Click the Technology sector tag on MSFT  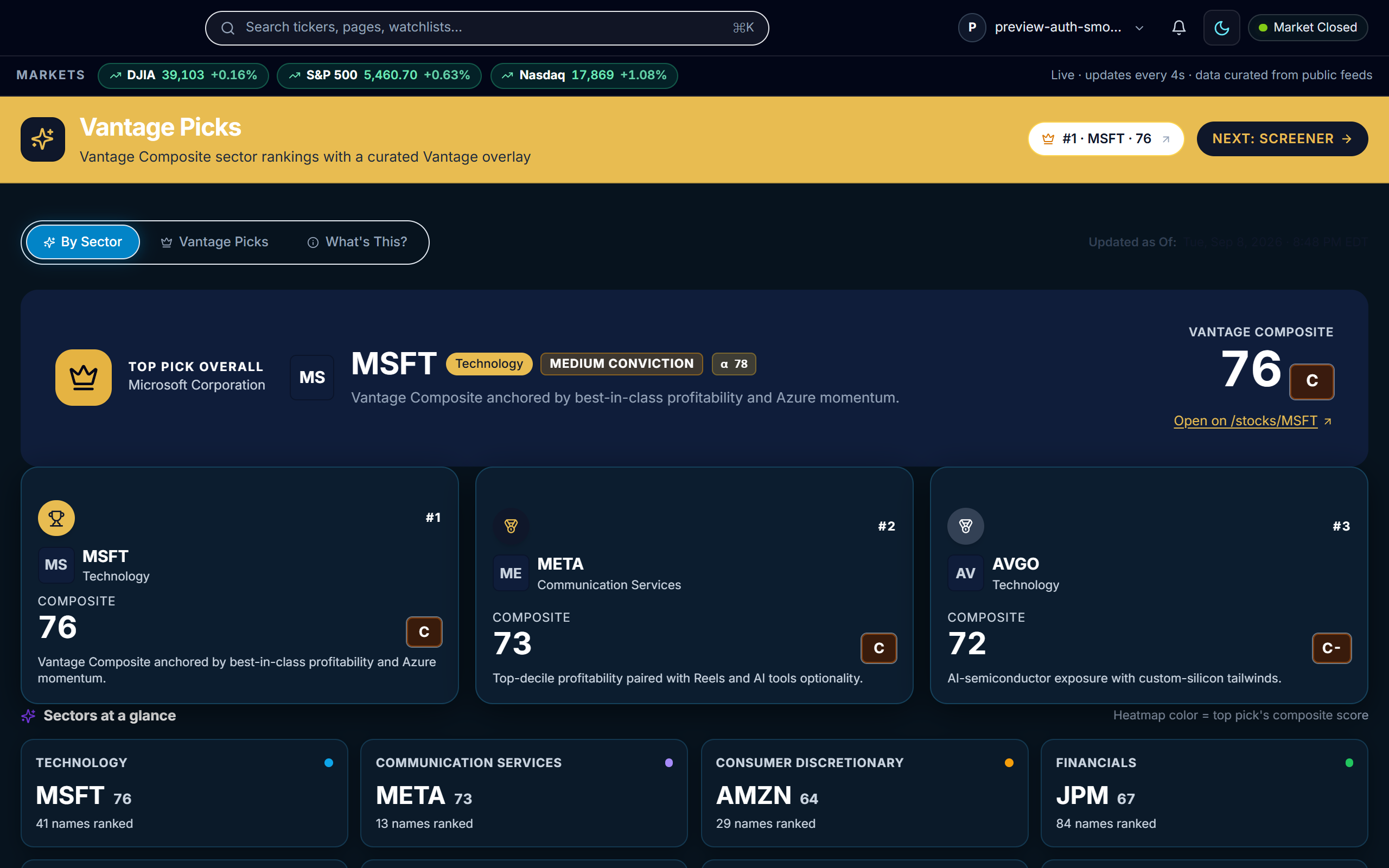489,364
